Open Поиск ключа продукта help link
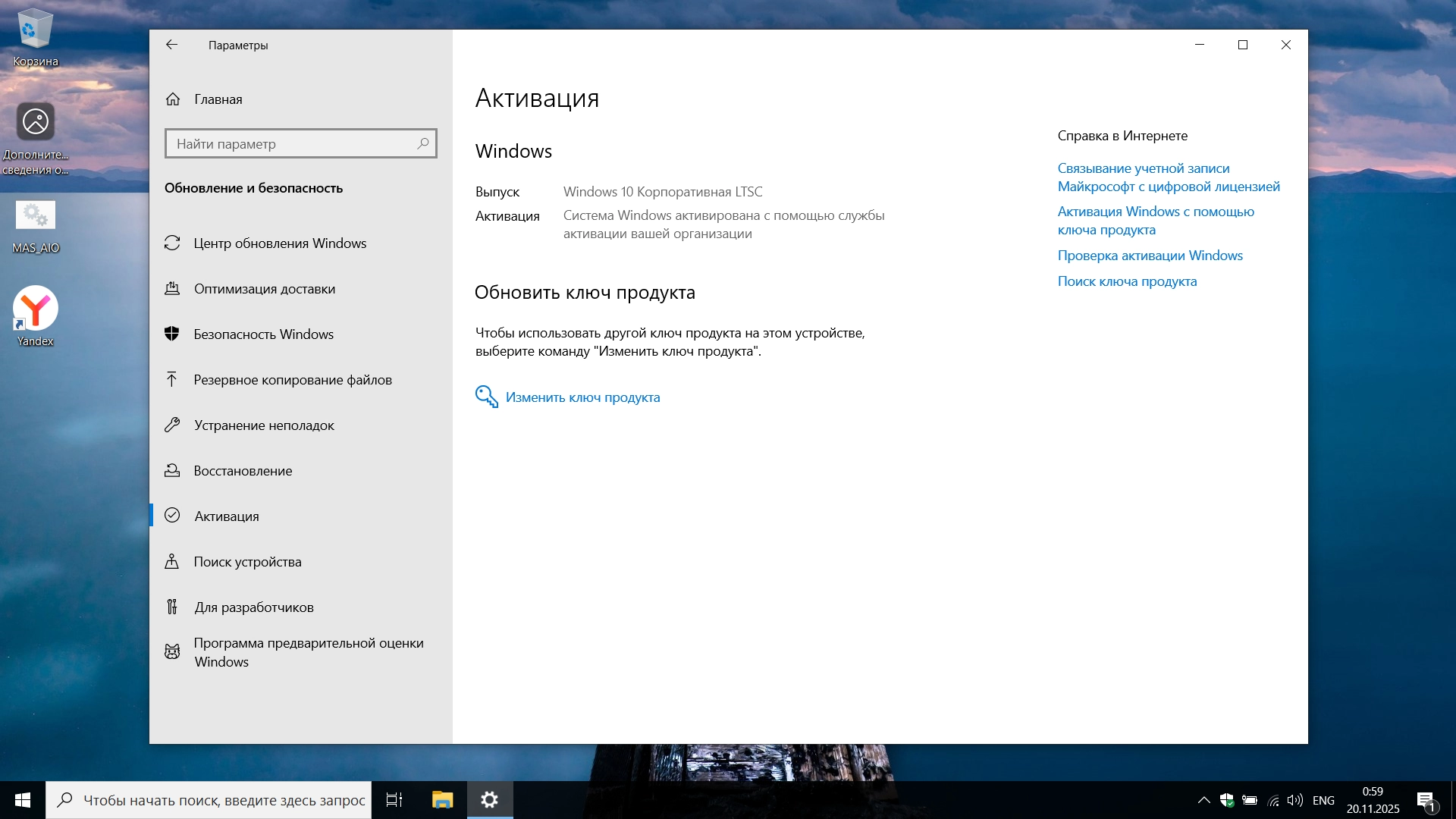This screenshot has height=819, width=1456. (x=1127, y=281)
